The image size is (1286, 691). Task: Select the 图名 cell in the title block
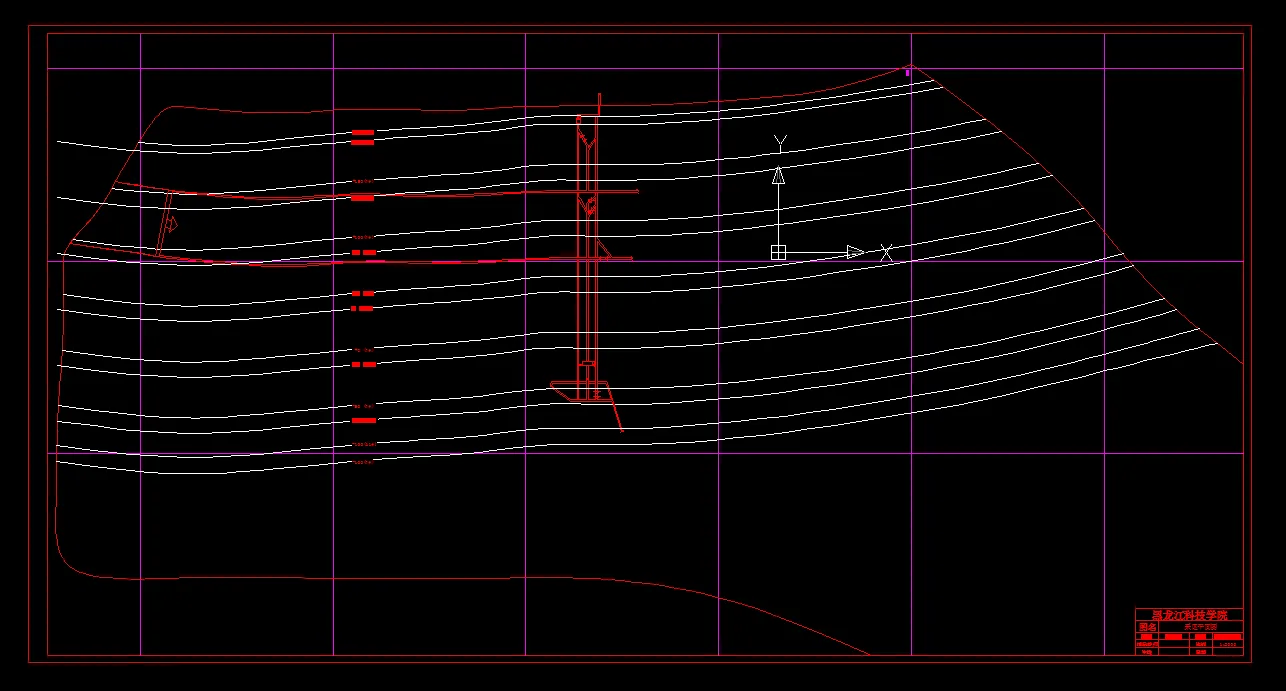point(1146,627)
